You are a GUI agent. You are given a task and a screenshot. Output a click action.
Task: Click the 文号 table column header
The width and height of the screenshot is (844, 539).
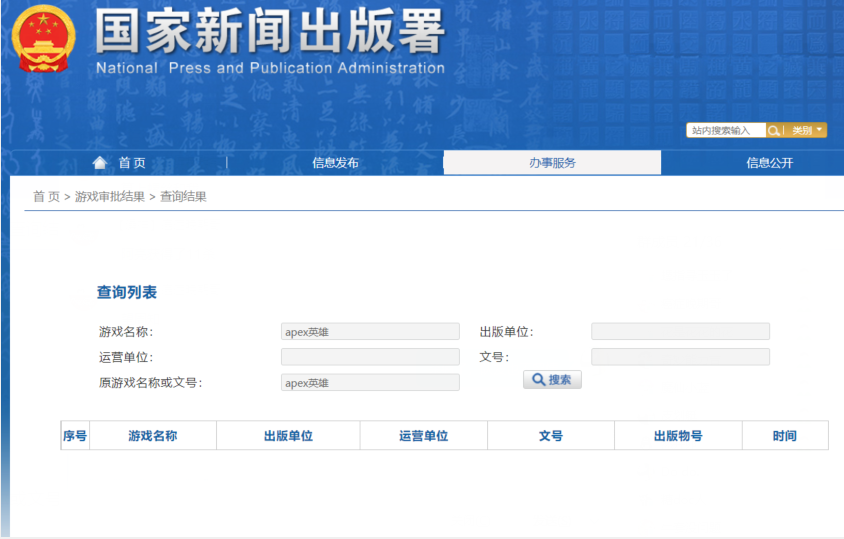[551, 436]
